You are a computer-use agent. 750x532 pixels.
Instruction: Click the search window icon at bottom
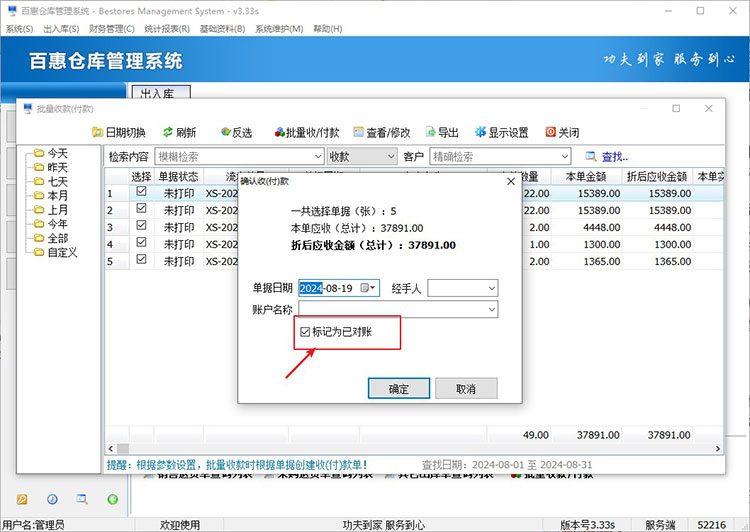(82, 499)
